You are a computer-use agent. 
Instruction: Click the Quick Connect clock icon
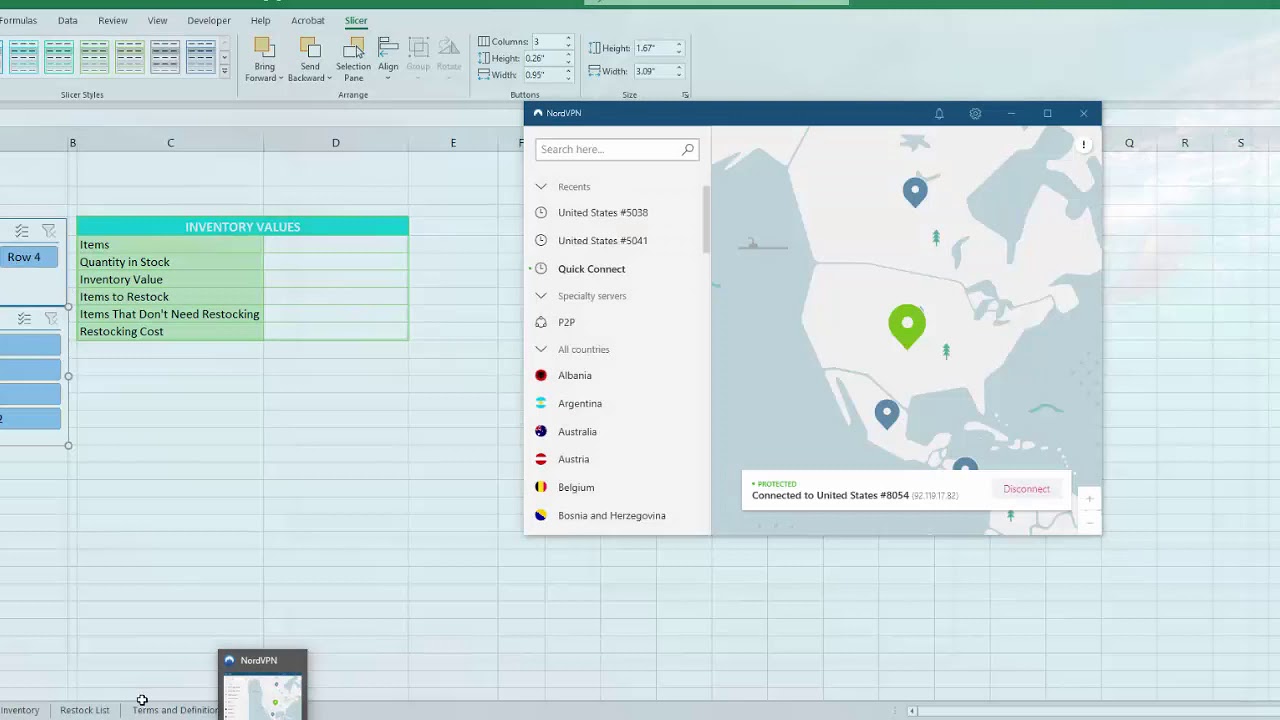tap(541, 268)
